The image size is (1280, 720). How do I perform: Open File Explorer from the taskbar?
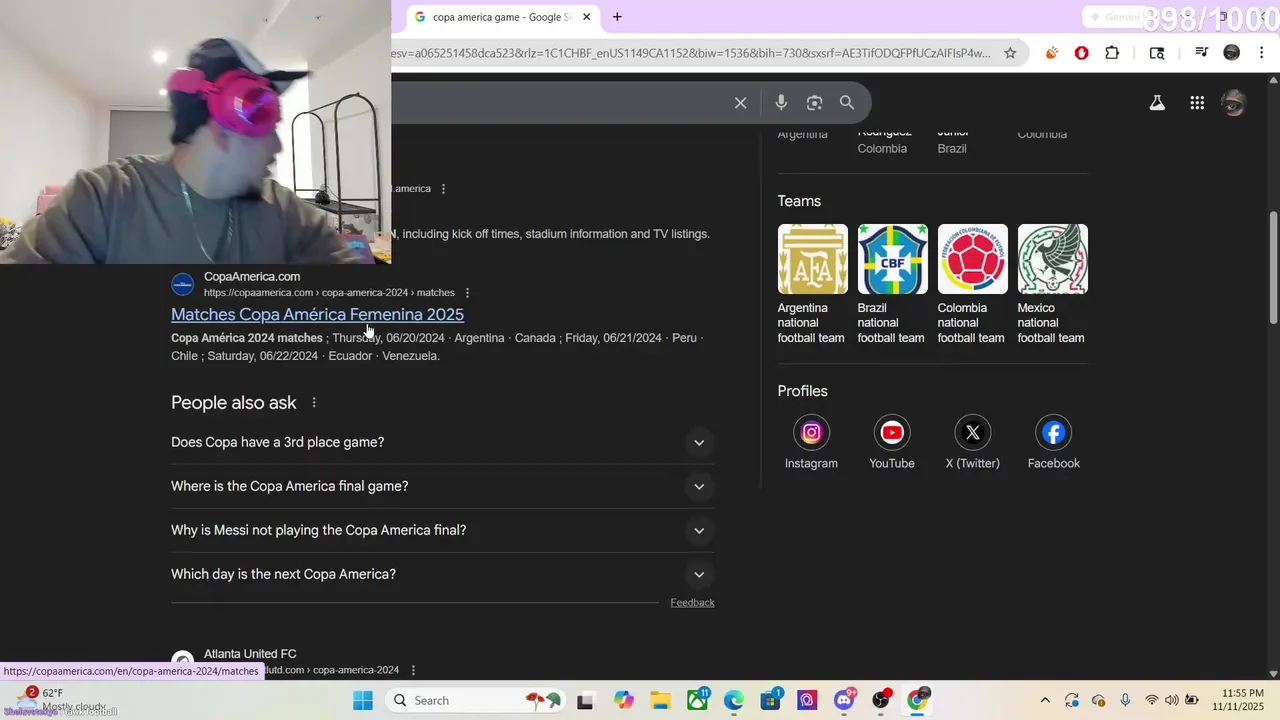click(x=659, y=700)
